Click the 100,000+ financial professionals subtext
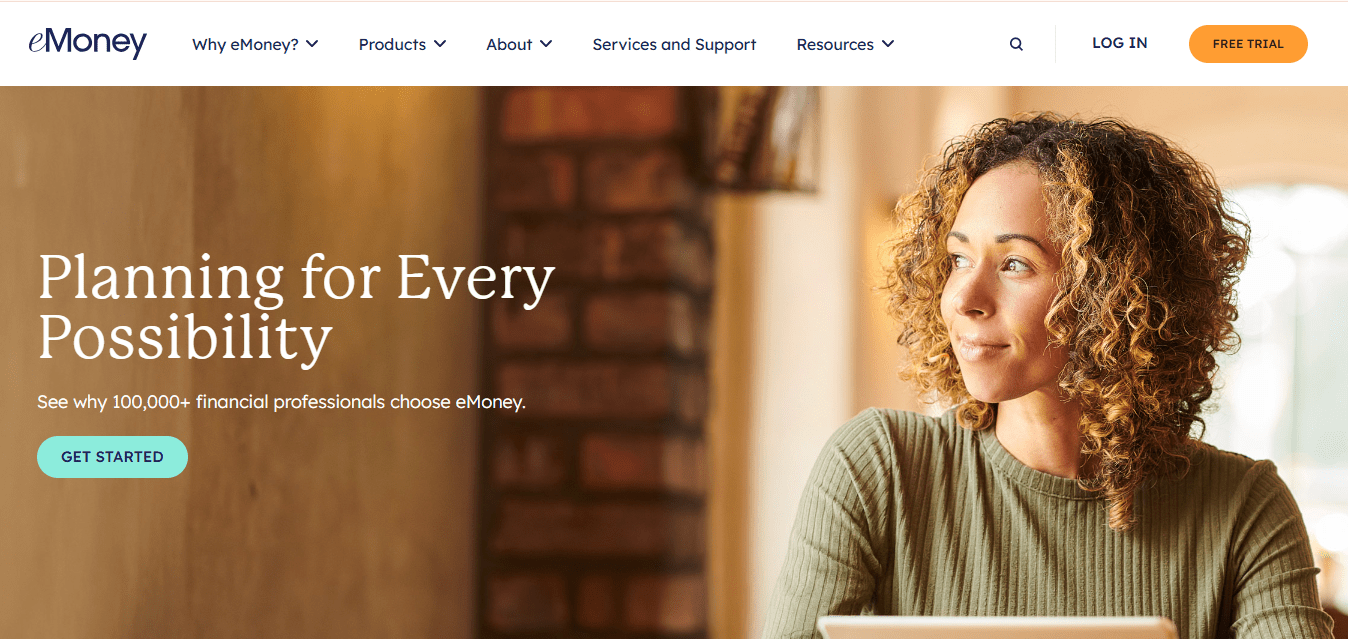This screenshot has height=639, width=1348. point(281,402)
